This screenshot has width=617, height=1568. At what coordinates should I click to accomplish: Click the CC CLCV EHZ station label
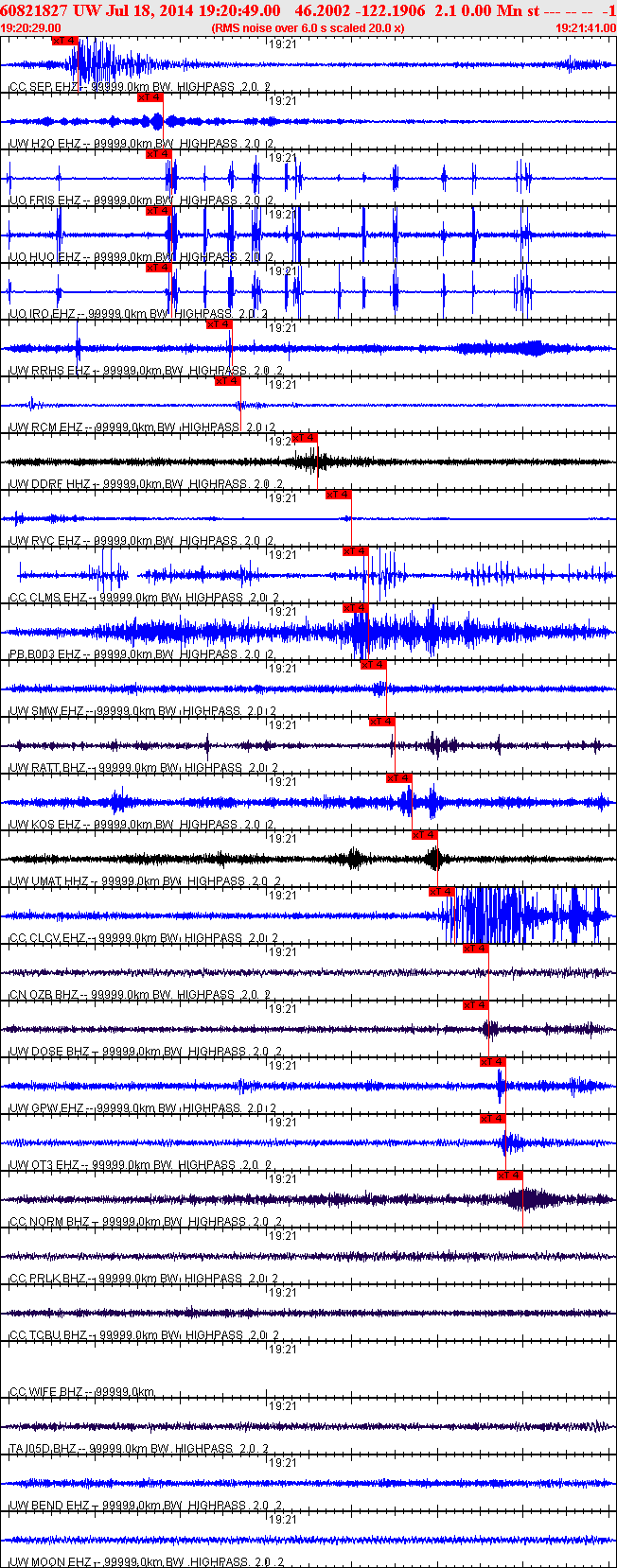tap(47, 938)
